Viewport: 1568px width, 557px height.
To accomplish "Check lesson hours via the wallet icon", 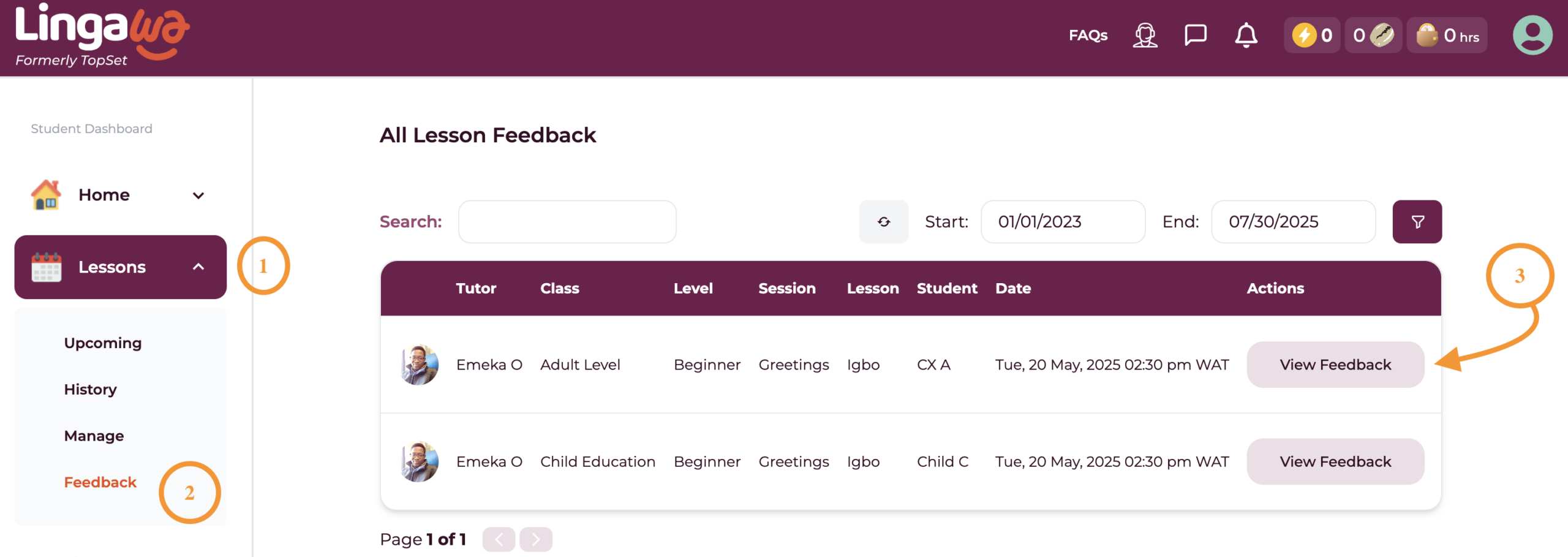I will coord(1447,35).
